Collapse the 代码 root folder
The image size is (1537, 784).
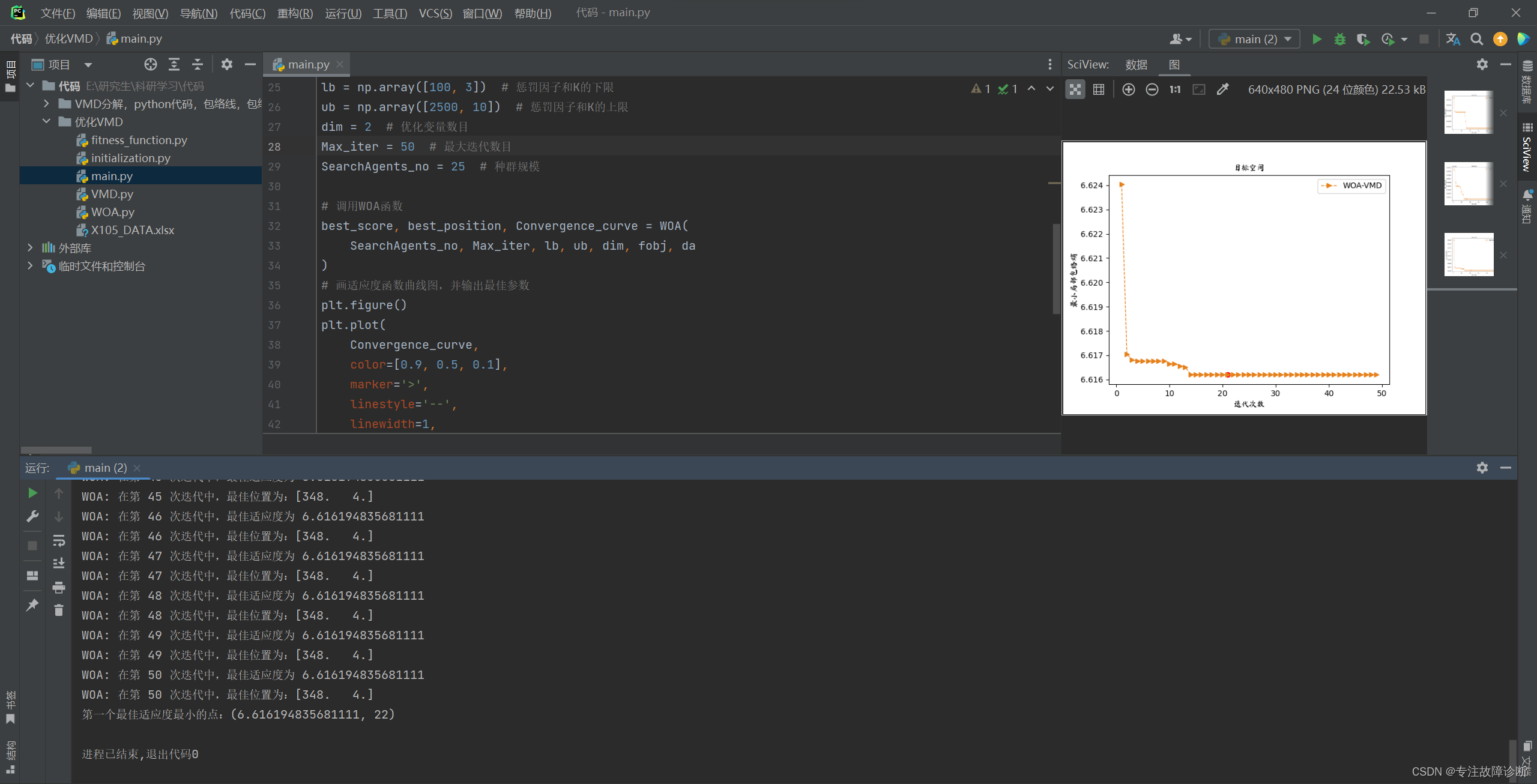[x=31, y=86]
